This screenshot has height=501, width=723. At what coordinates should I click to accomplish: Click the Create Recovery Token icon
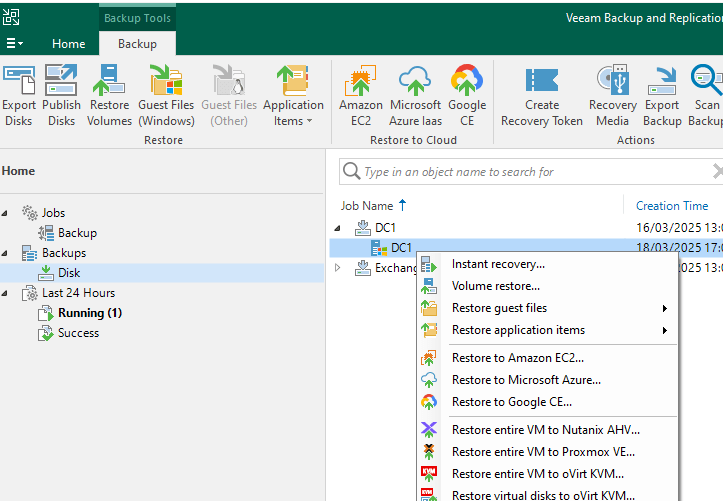[x=542, y=96]
